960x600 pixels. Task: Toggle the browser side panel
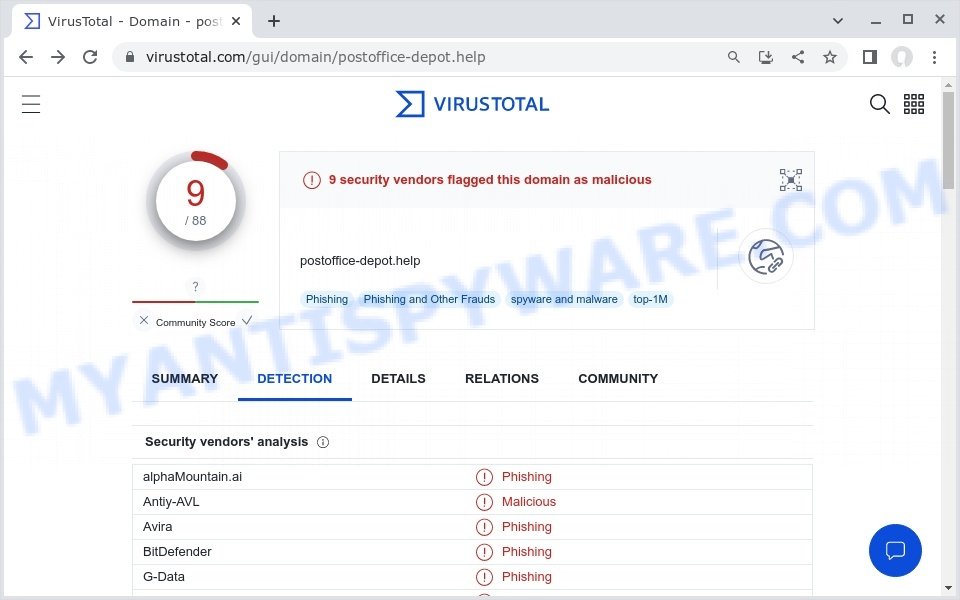(869, 57)
